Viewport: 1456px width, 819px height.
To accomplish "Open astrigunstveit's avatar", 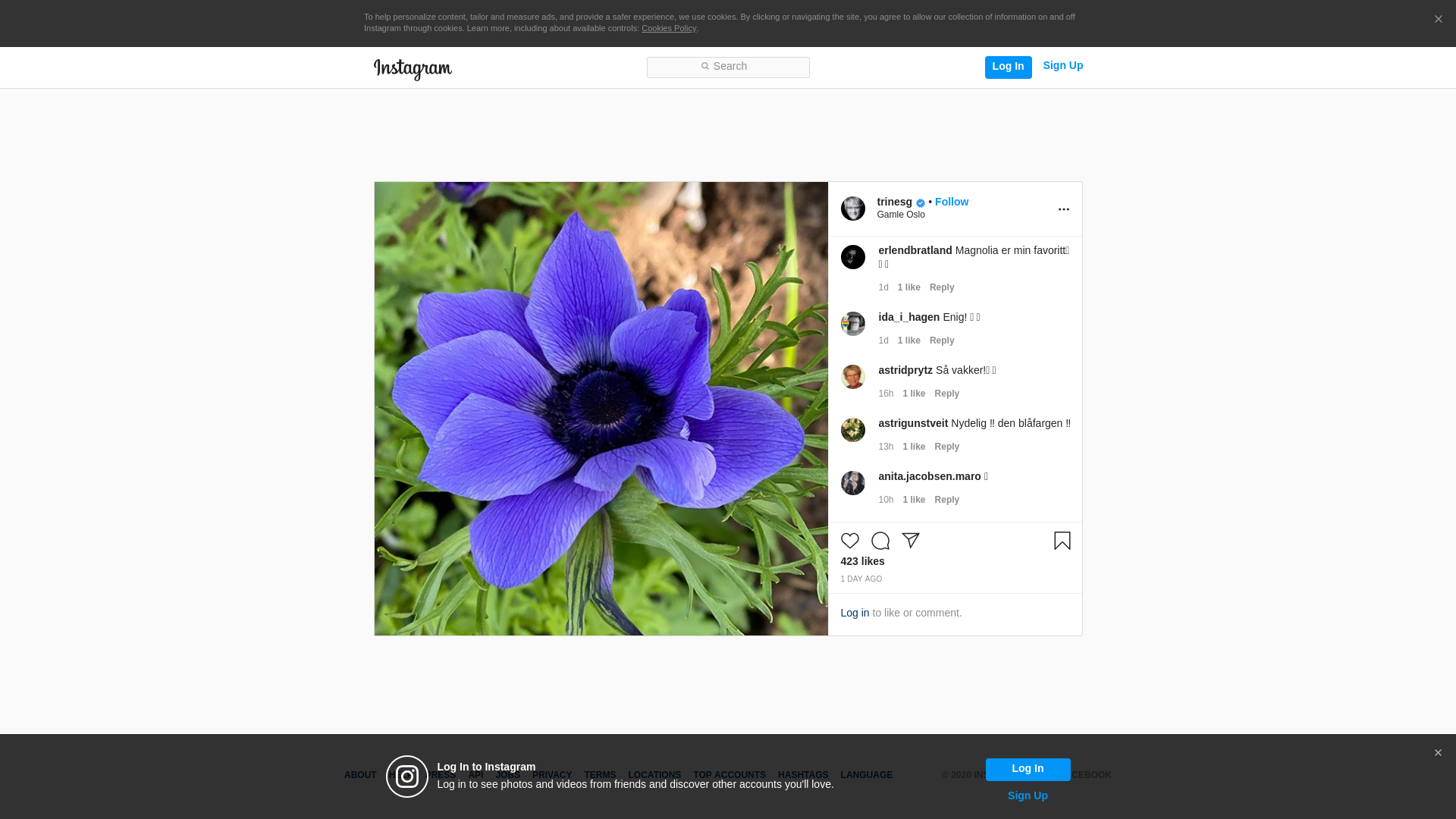I will tap(852, 430).
